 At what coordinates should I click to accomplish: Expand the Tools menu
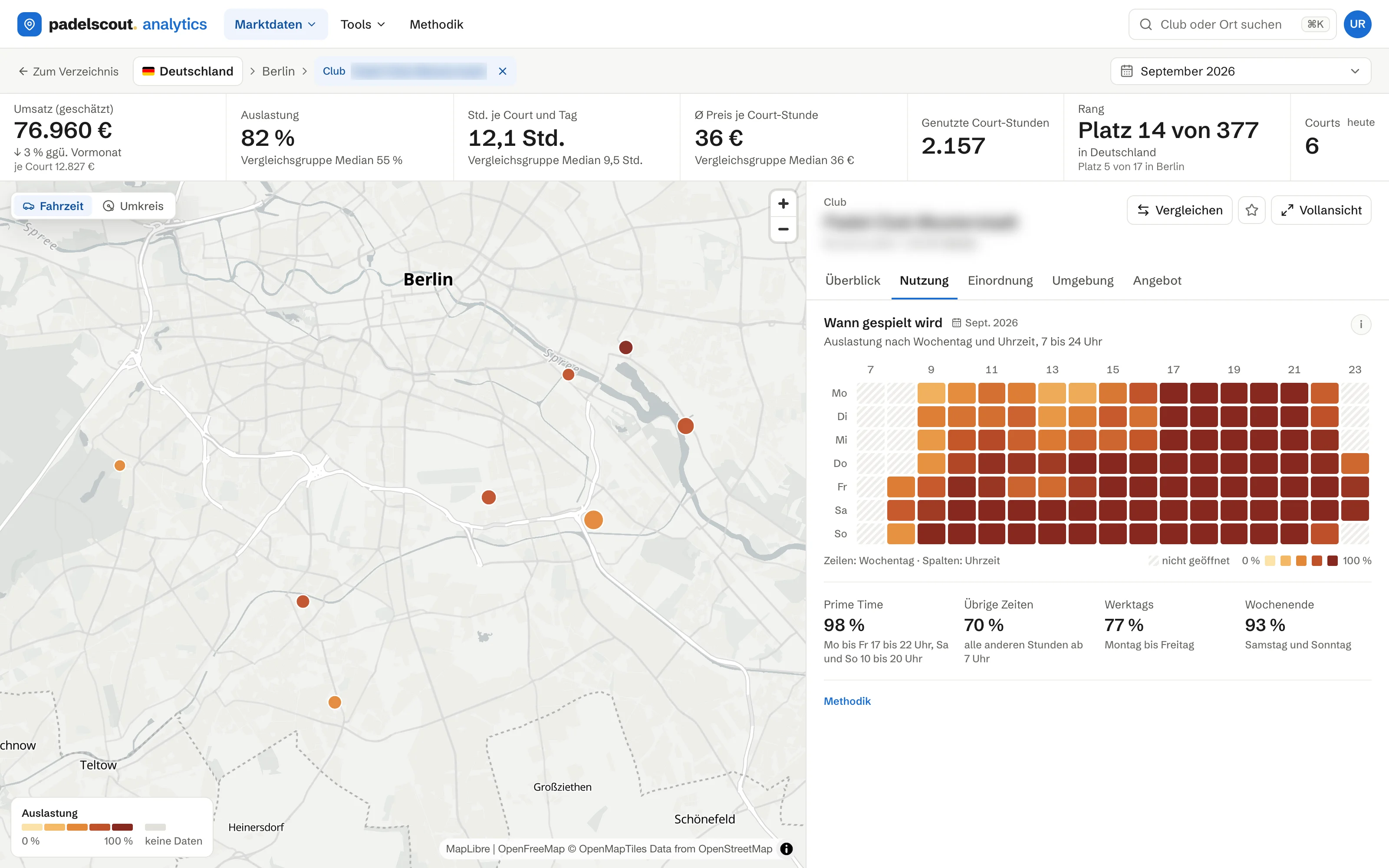(x=363, y=24)
